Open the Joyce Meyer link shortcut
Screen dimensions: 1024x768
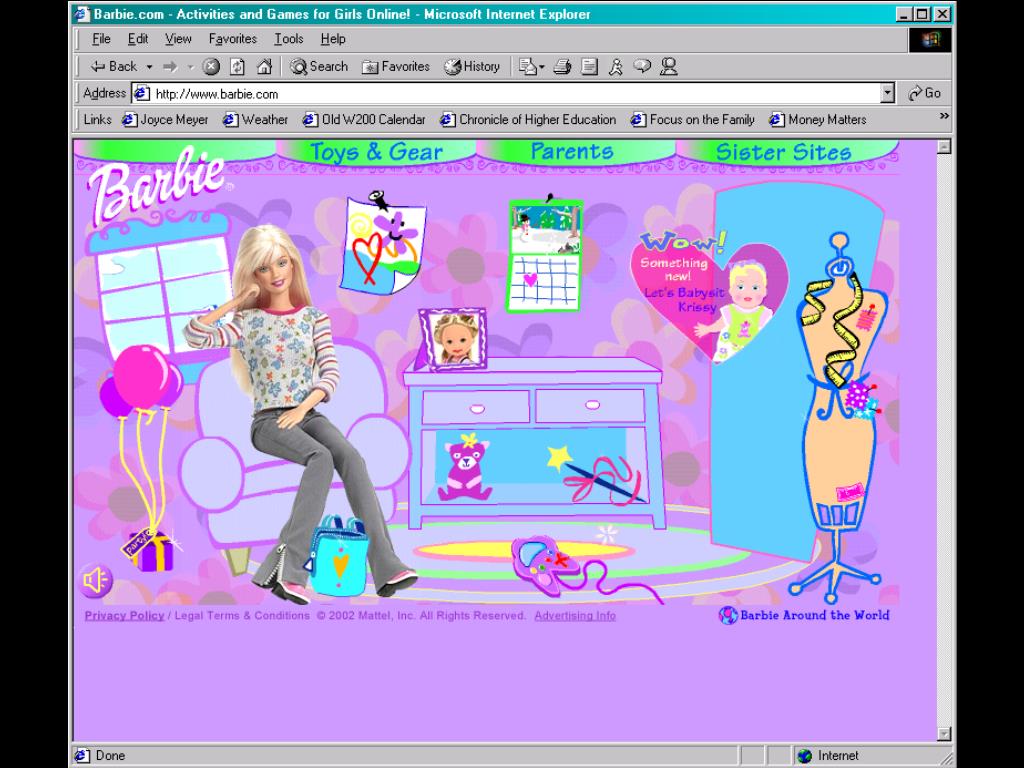pos(166,120)
